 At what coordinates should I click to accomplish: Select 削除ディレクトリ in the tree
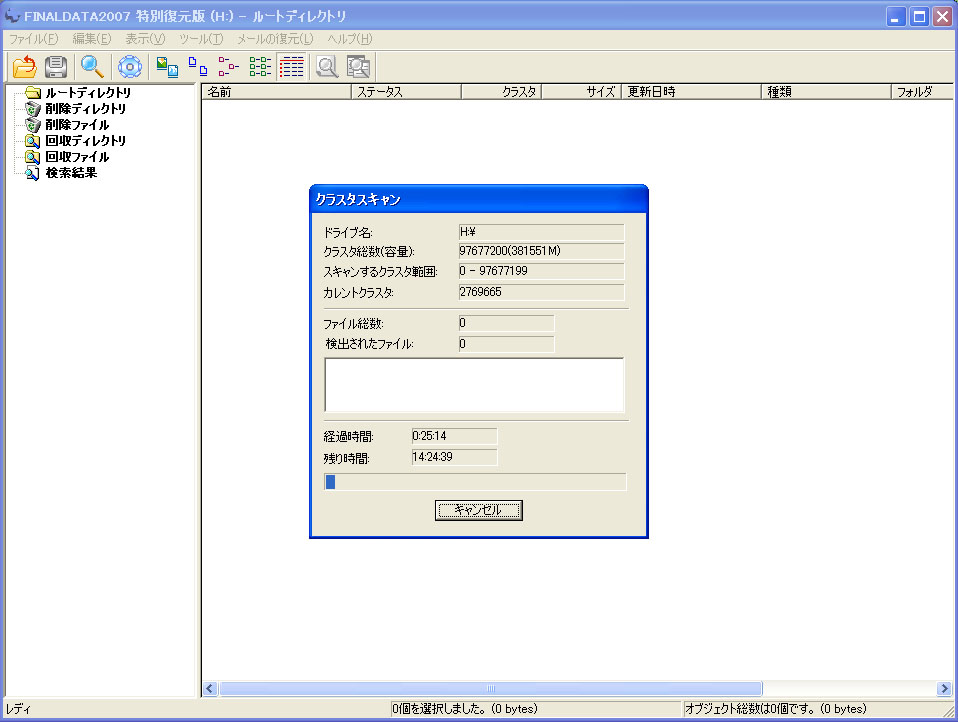click(x=86, y=109)
